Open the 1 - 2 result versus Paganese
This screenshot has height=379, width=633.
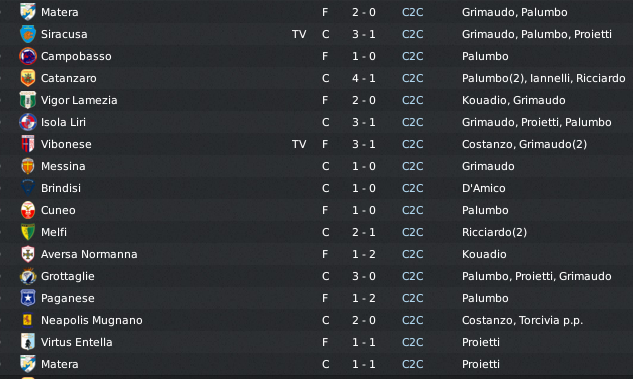(364, 298)
